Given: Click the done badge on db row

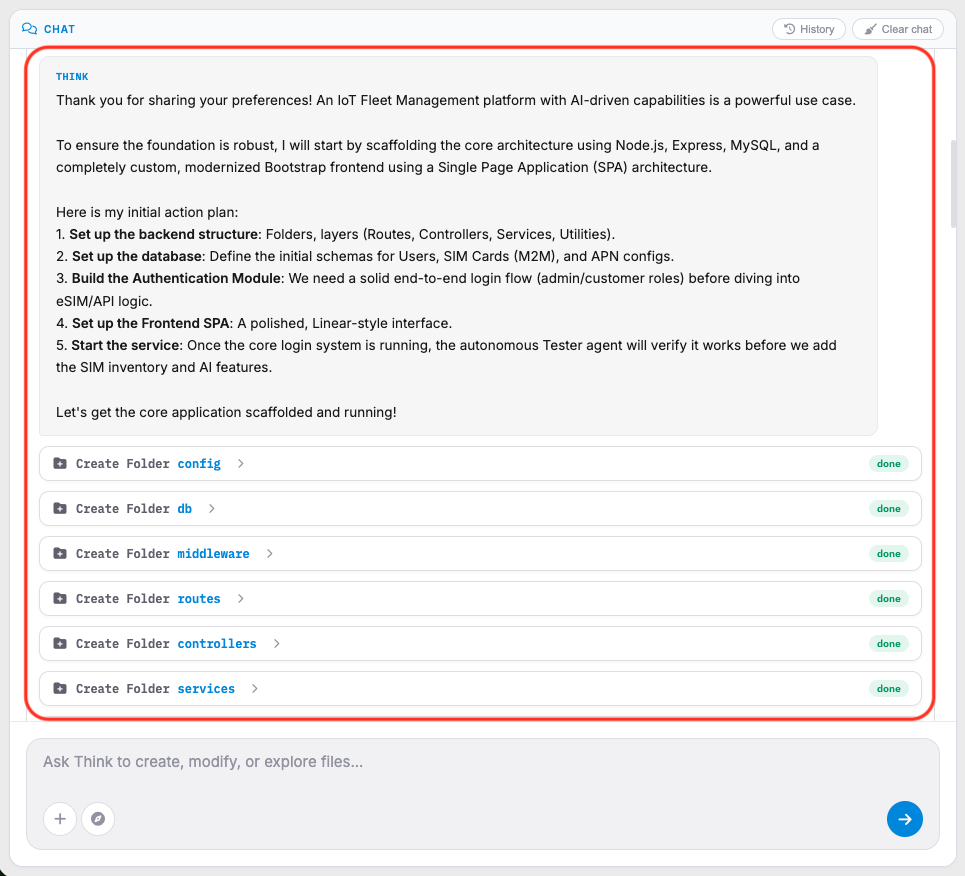Looking at the screenshot, I should point(889,508).
